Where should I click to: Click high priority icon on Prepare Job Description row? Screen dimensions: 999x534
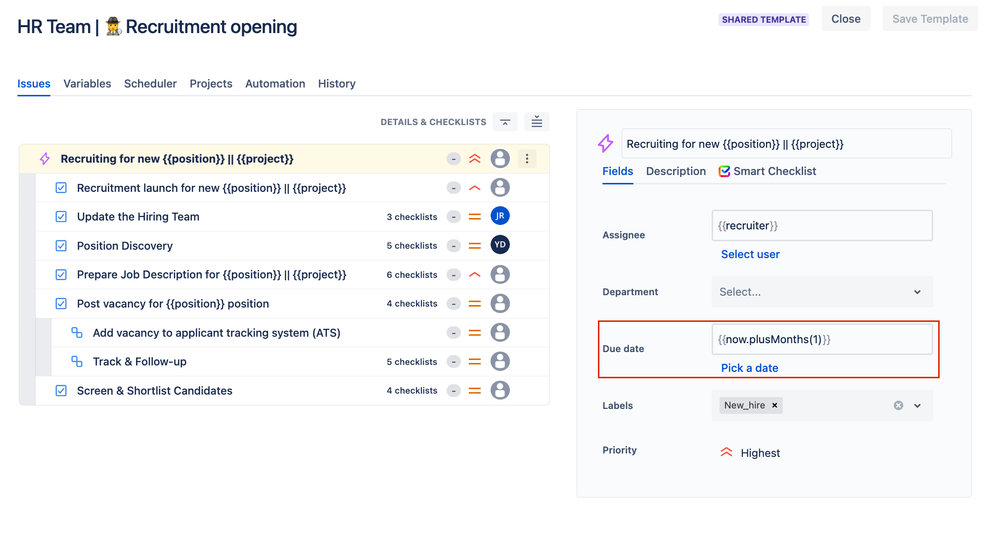point(475,275)
